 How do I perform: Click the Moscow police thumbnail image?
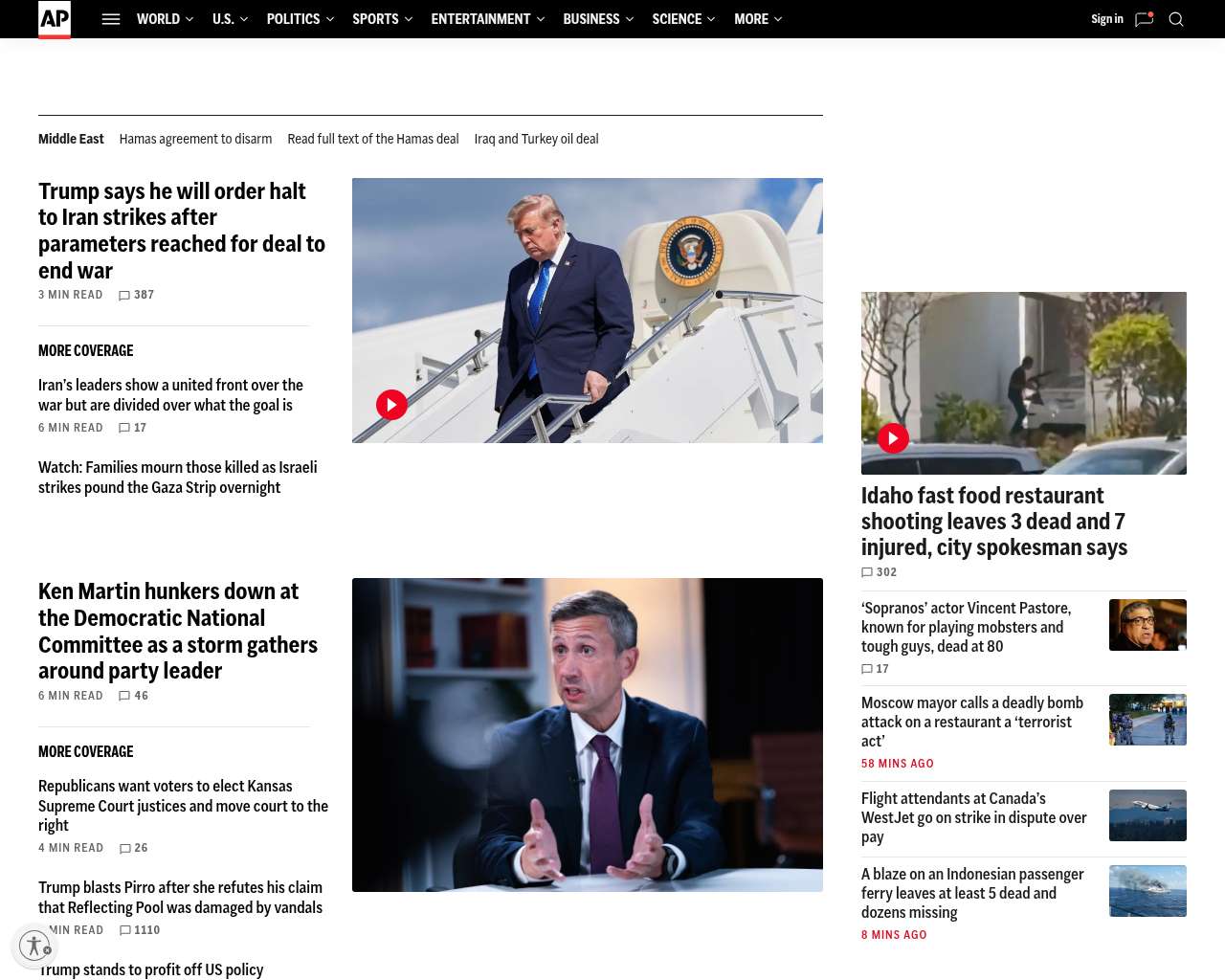point(1147,720)
